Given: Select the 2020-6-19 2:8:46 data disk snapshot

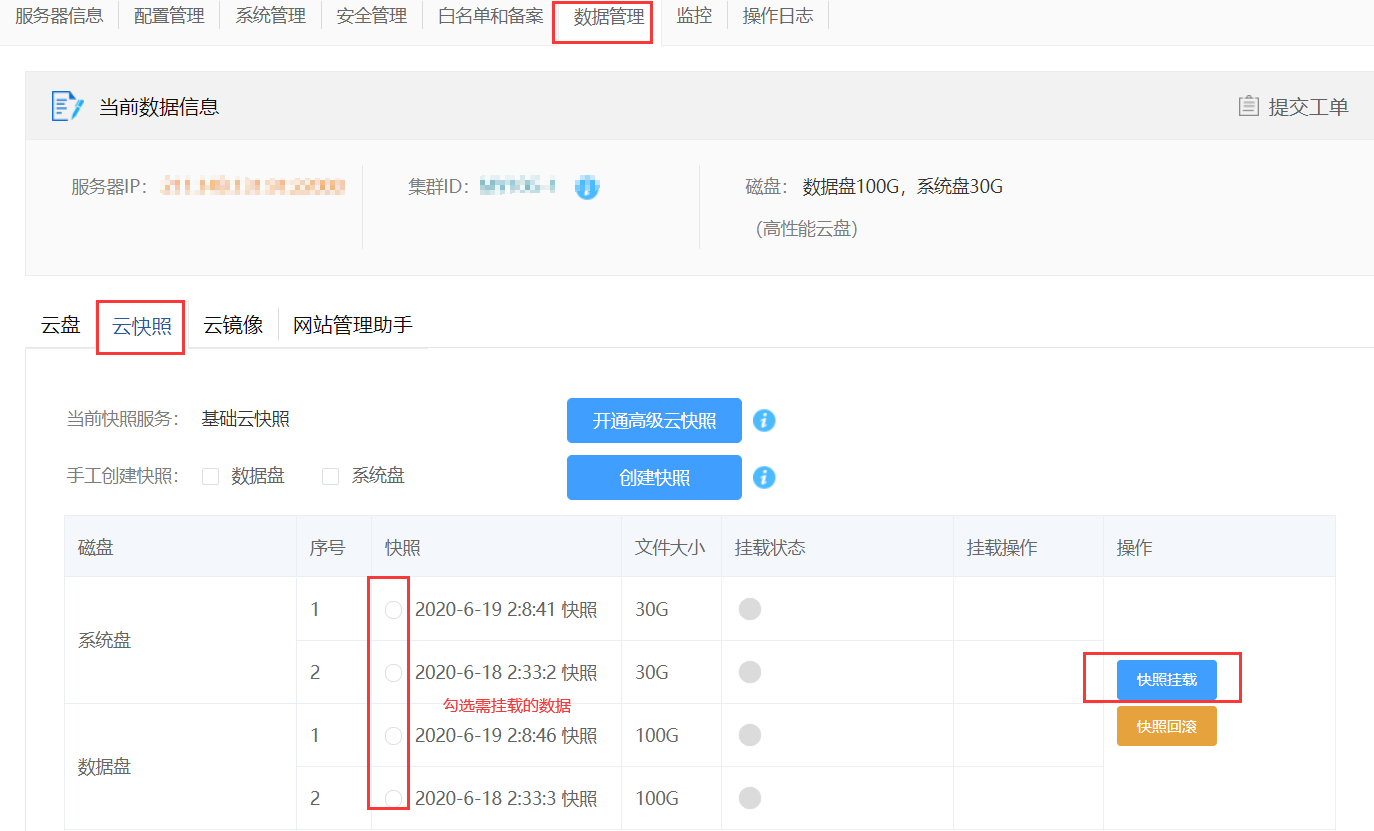Looking at the screenshot, I should point(394,736).
